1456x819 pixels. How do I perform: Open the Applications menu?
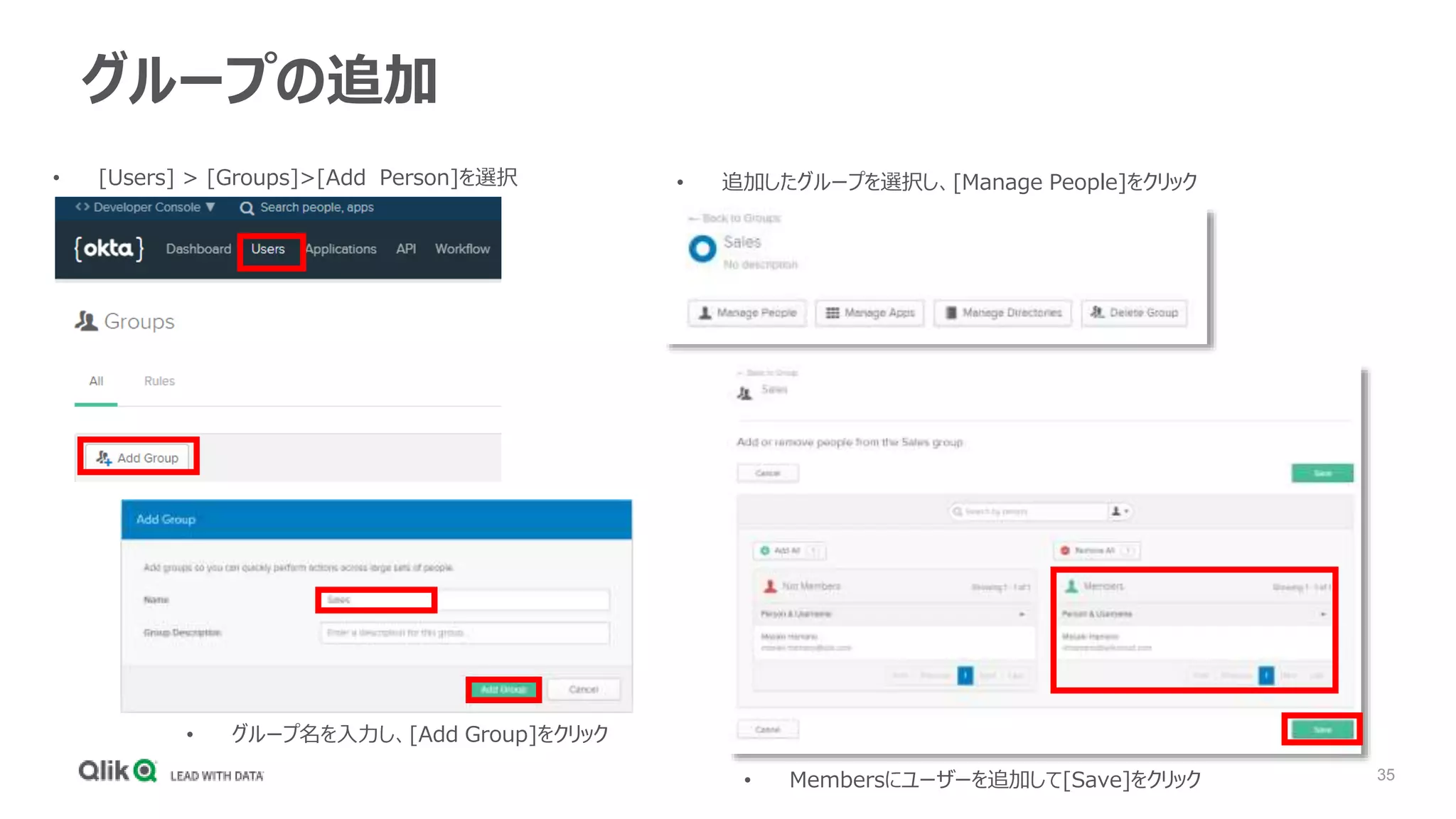tap(341, 249)
